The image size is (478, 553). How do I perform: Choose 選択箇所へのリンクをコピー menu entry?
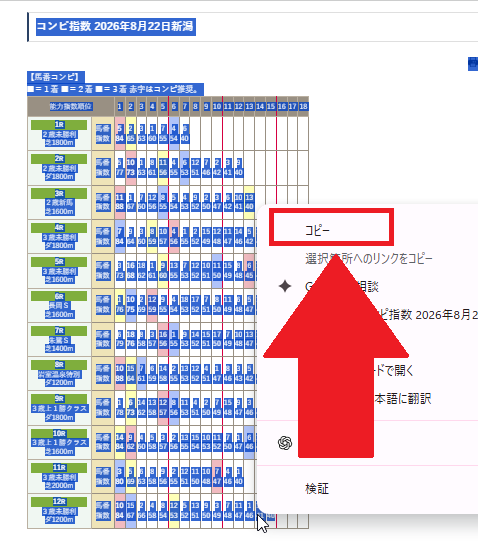coord(369,259)
